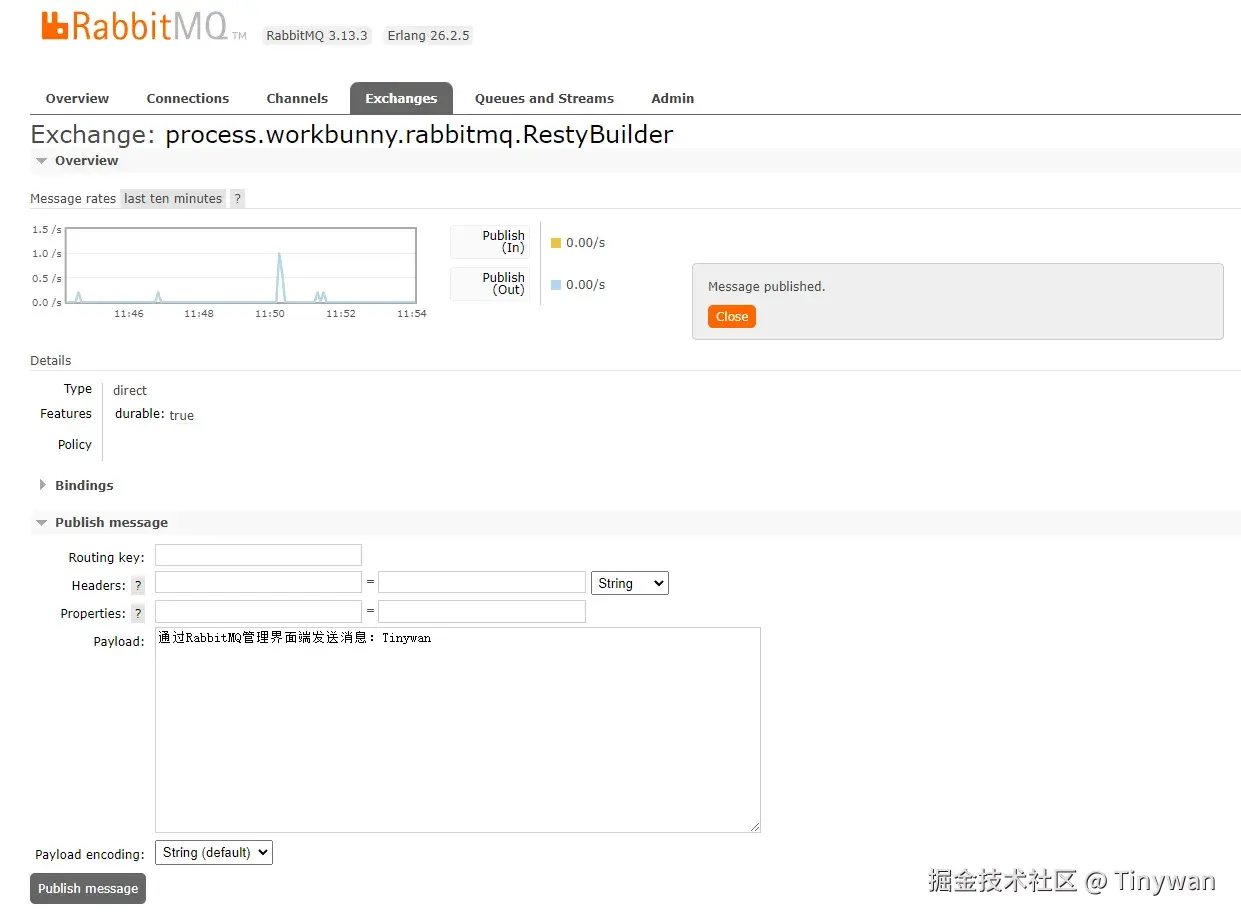
Task: Go to Queues and Streams tab
Action: [x=544, y=98]
